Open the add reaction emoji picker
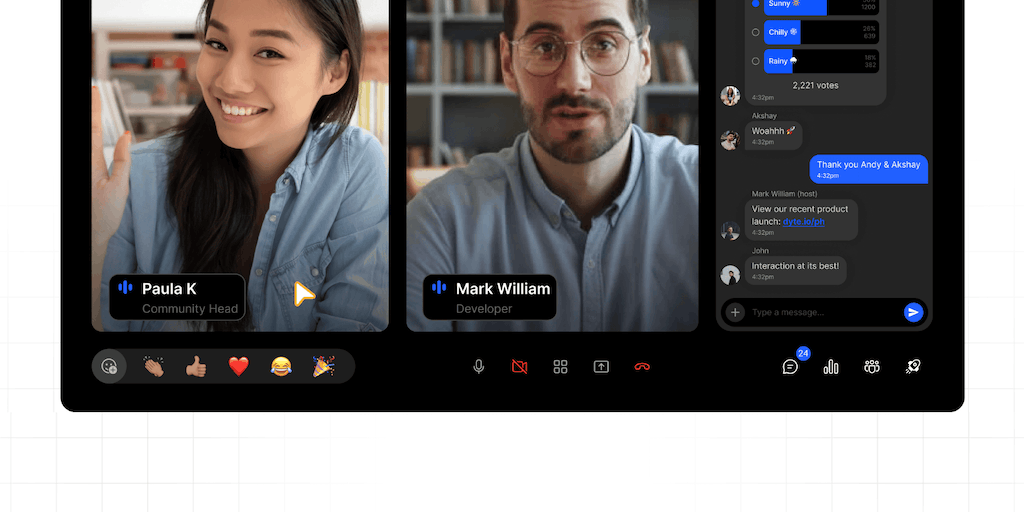1024x512 pixels. coord(109,366)
